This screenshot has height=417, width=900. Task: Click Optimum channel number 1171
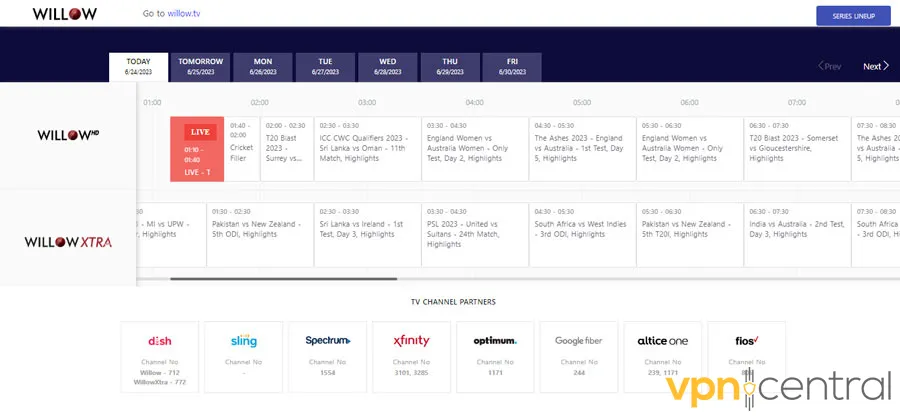click(495, 373)
